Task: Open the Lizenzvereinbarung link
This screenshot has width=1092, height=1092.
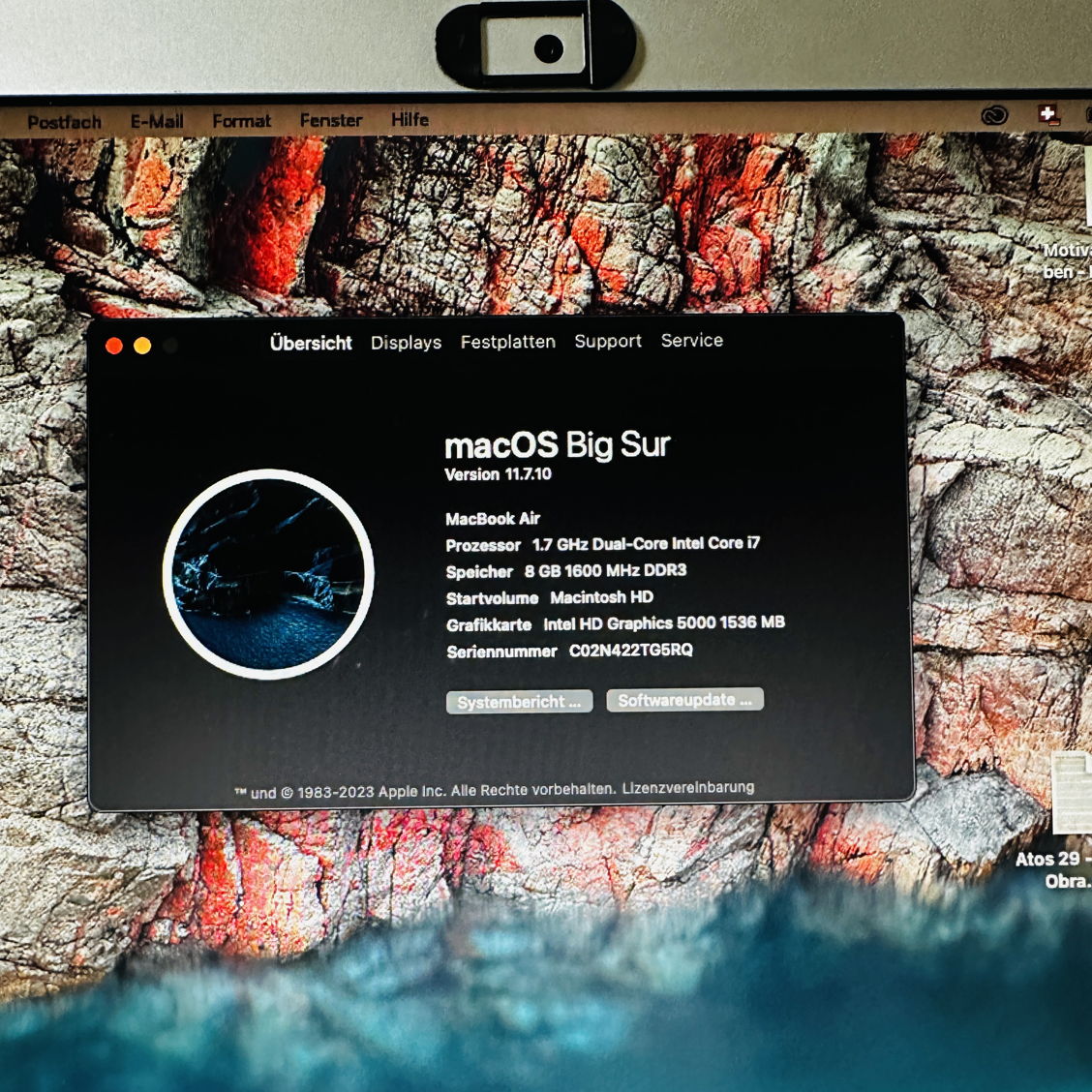Action: click(688, 787)
